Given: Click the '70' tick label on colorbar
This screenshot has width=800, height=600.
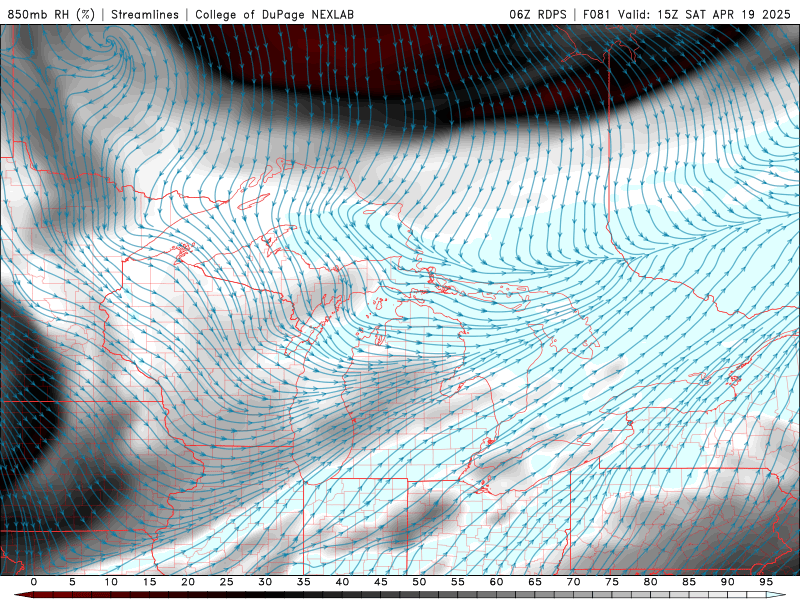Looking at the screenshot, I should point(573,582).
